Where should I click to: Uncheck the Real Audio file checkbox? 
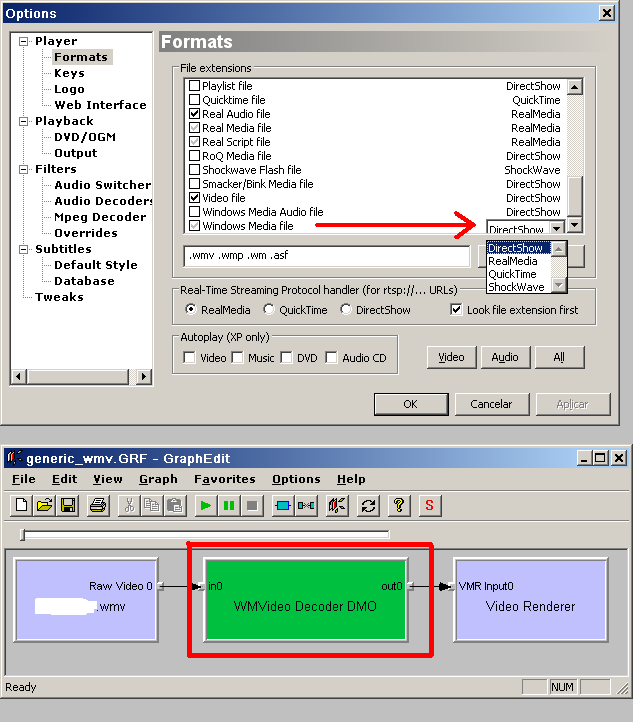194,114
